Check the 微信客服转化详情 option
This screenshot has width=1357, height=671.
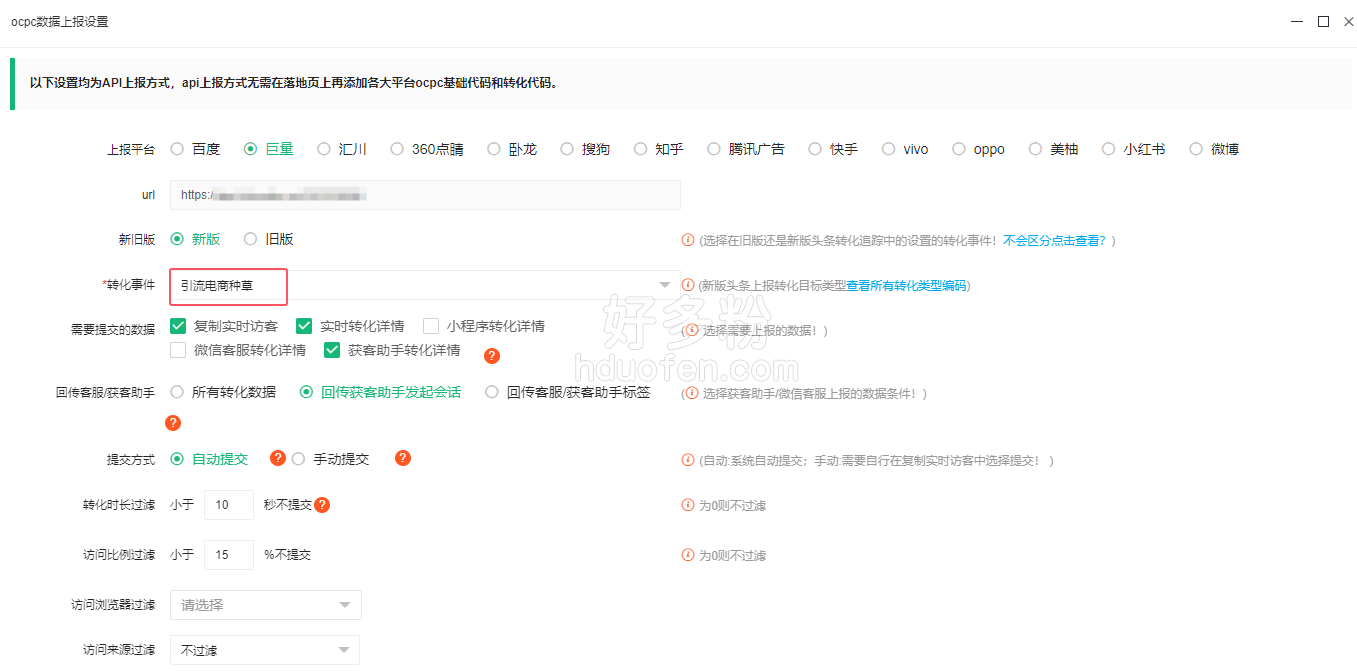pyautogui.click(x=179, y=350)
